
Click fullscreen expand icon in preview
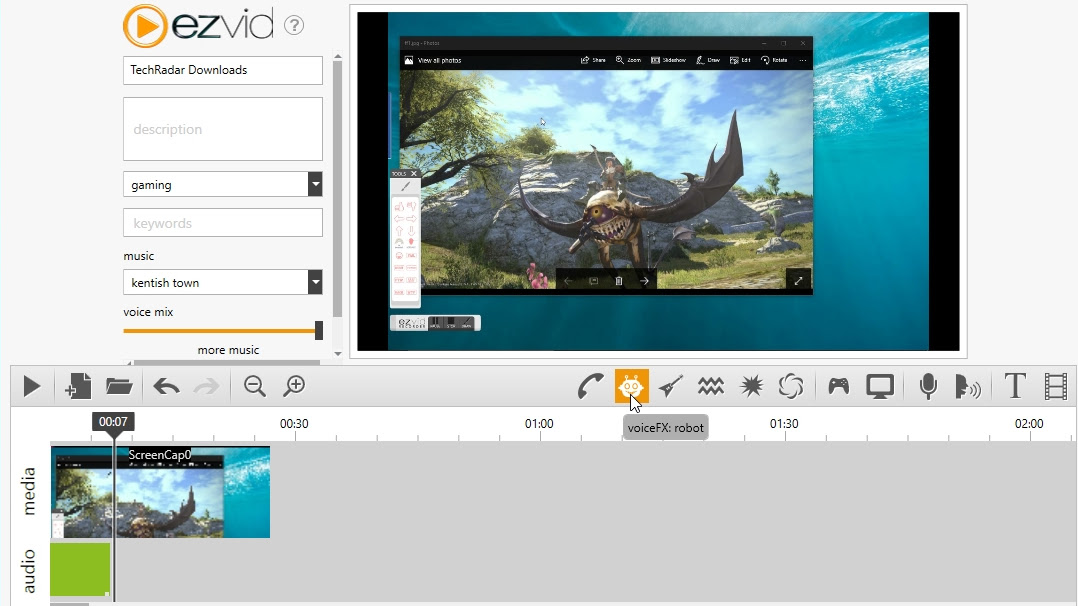click(798, 281)
